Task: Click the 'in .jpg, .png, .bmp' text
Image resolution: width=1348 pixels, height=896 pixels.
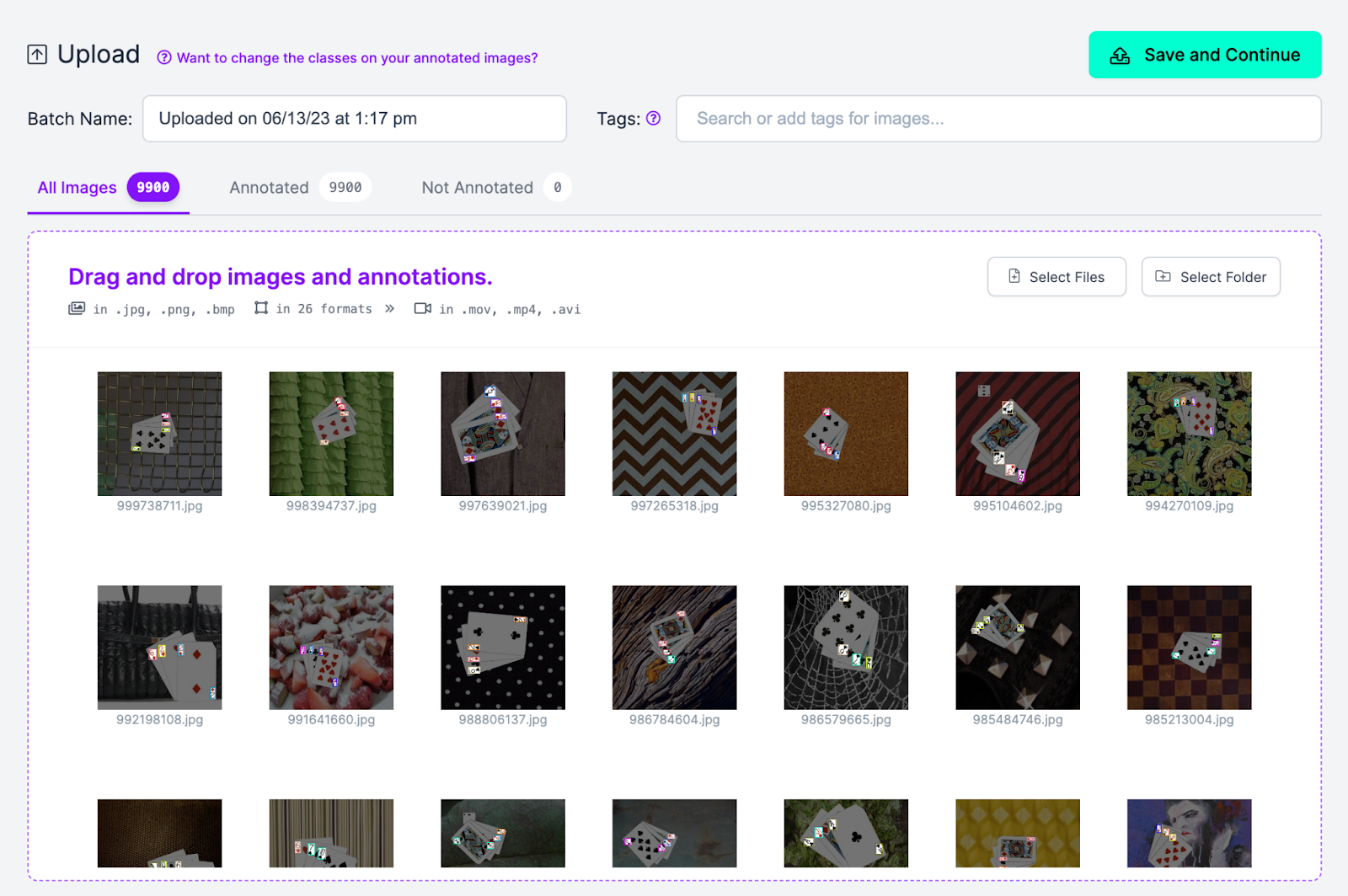Action: coord(164,309)
